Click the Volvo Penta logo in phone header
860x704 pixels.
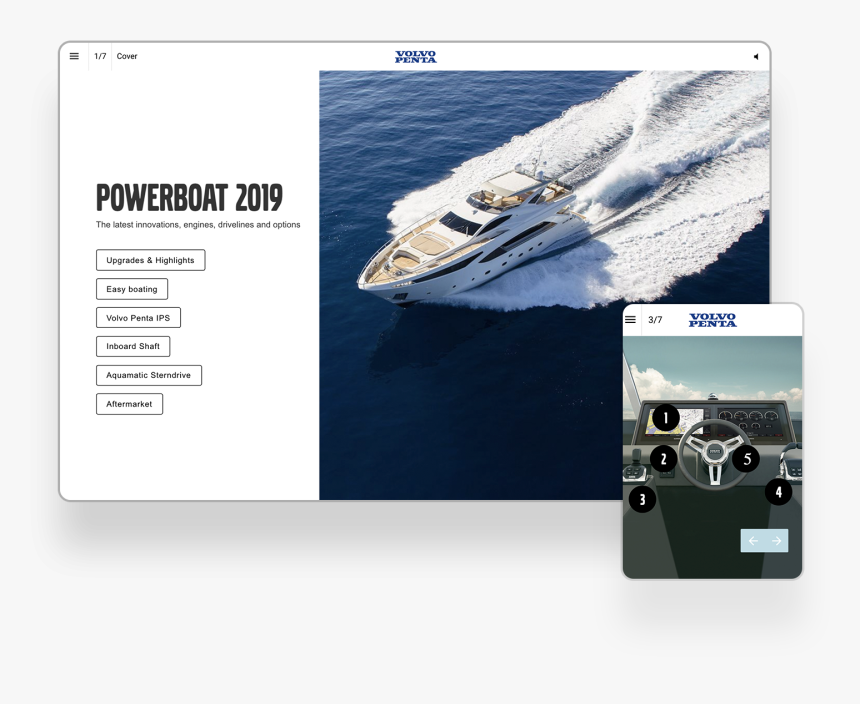pyautogui.click(x=712, y=320)
